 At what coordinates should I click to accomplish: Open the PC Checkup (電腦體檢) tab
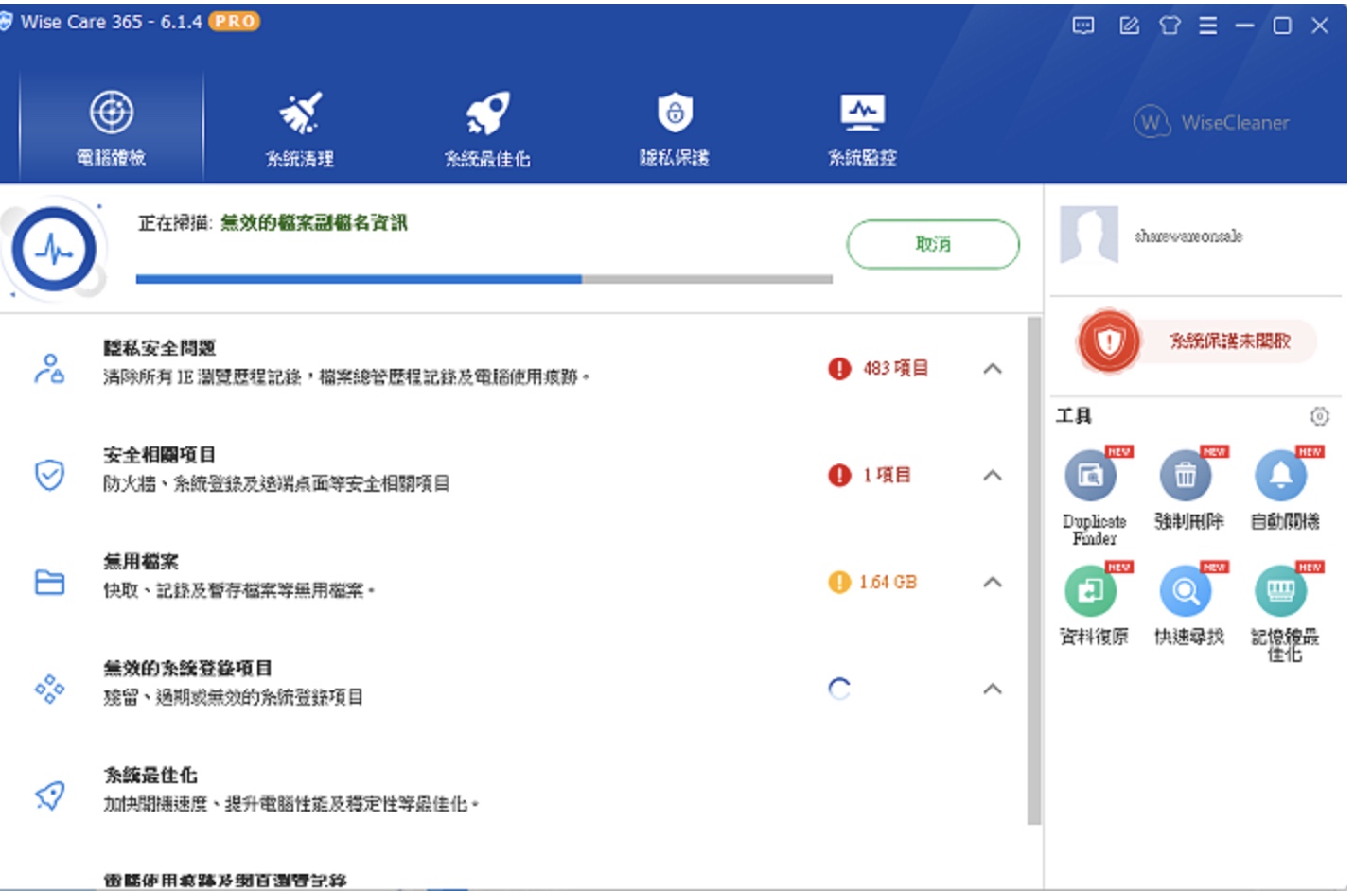click(x=112, y=127)
